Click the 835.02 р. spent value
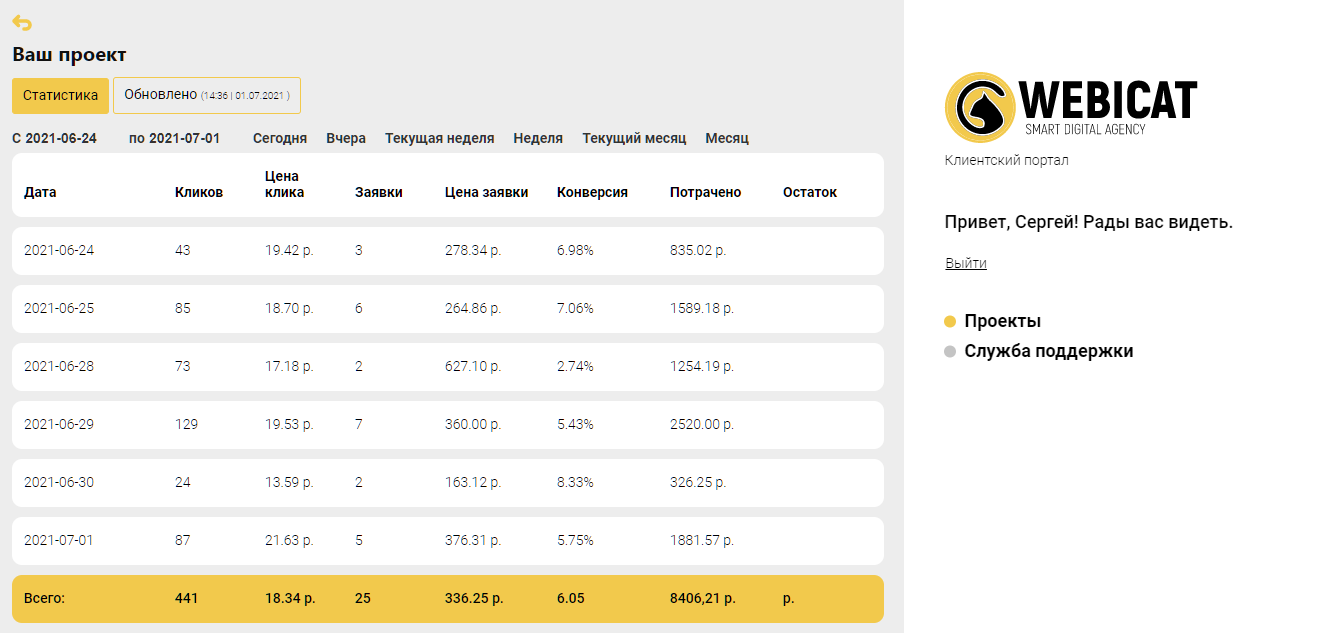Screen dimensions: 1336x633 (698, 250)
